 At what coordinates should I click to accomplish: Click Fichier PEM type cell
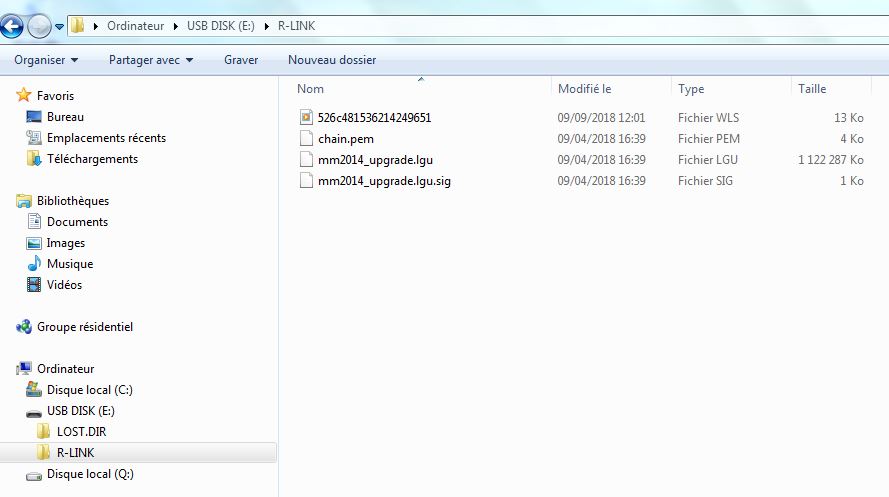[709, 139]
